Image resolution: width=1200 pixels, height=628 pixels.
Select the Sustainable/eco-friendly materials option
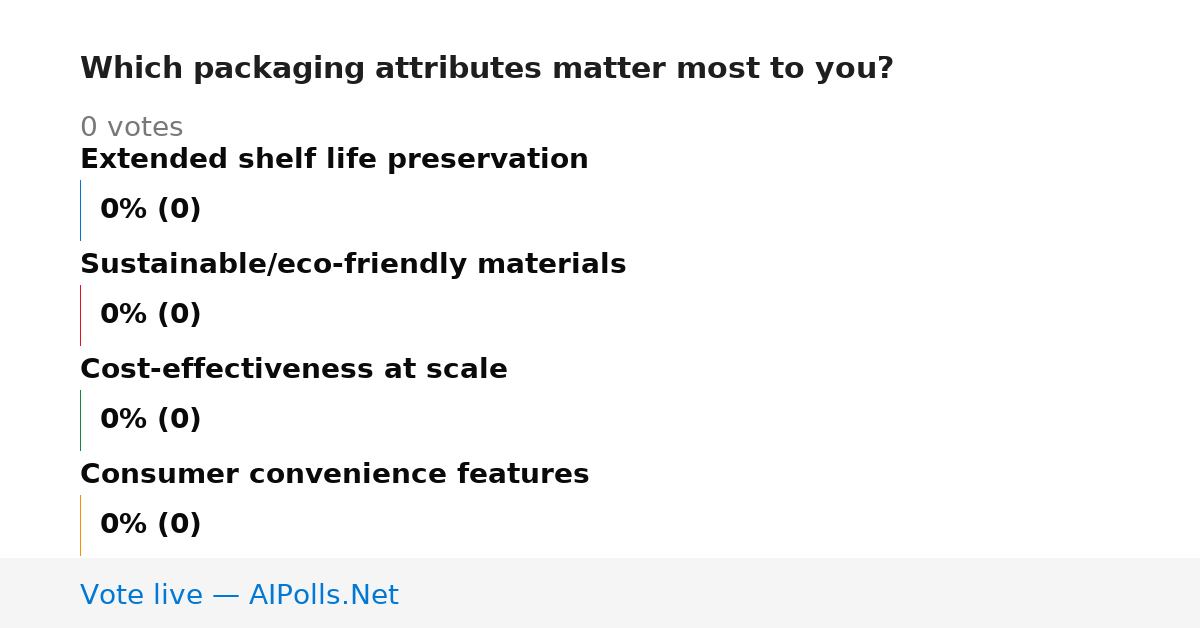click(353, 265)
